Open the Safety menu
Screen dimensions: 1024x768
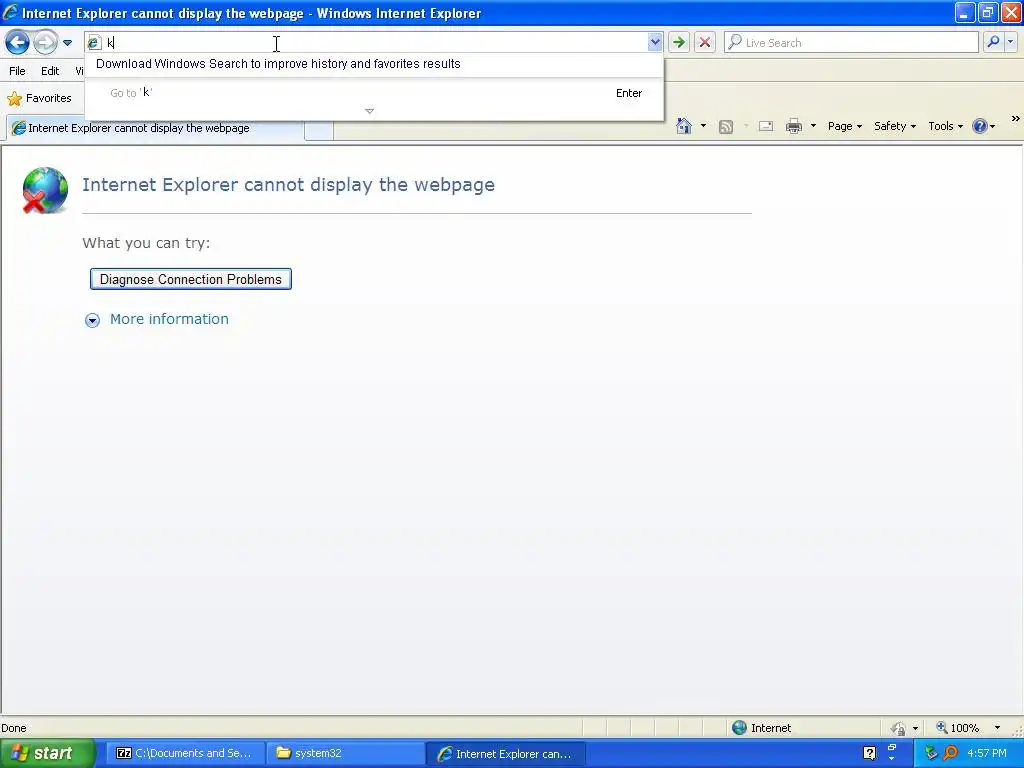895,126
